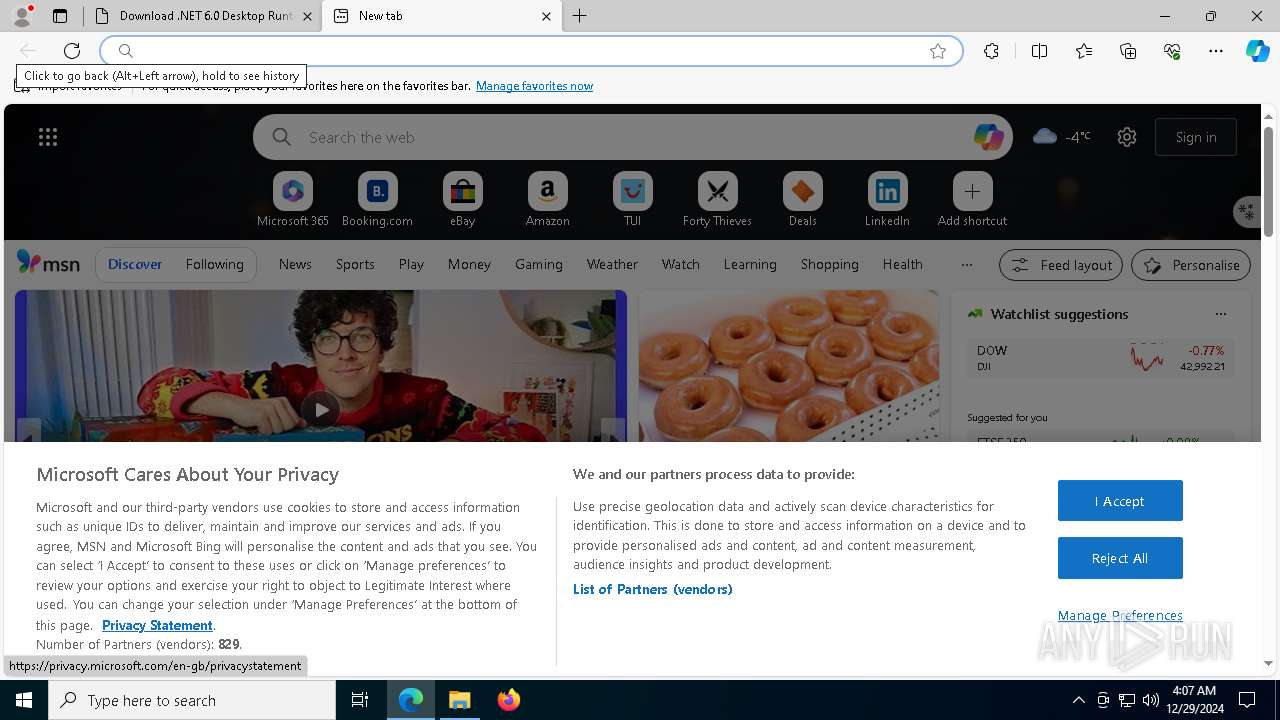Play the featured video story
Viewport: 1280px width, 720px height.
click(x=321, y=409)
